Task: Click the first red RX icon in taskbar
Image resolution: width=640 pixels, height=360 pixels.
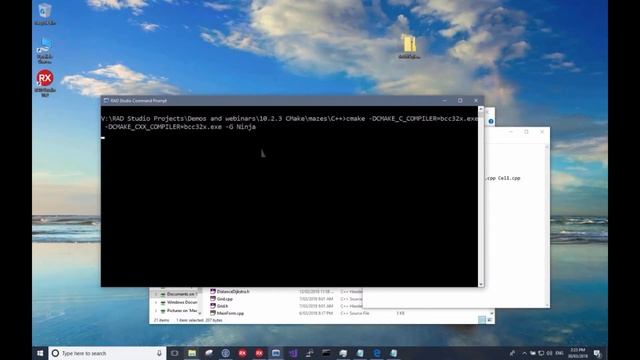Action: pos(242,353)
